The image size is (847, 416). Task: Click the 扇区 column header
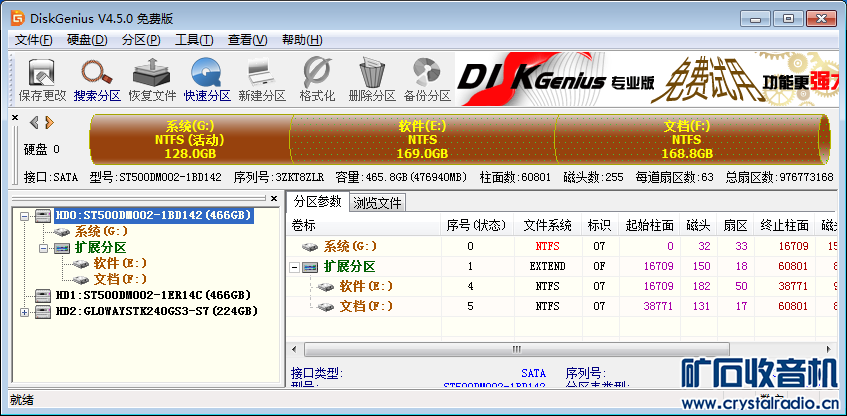point(735,225)
